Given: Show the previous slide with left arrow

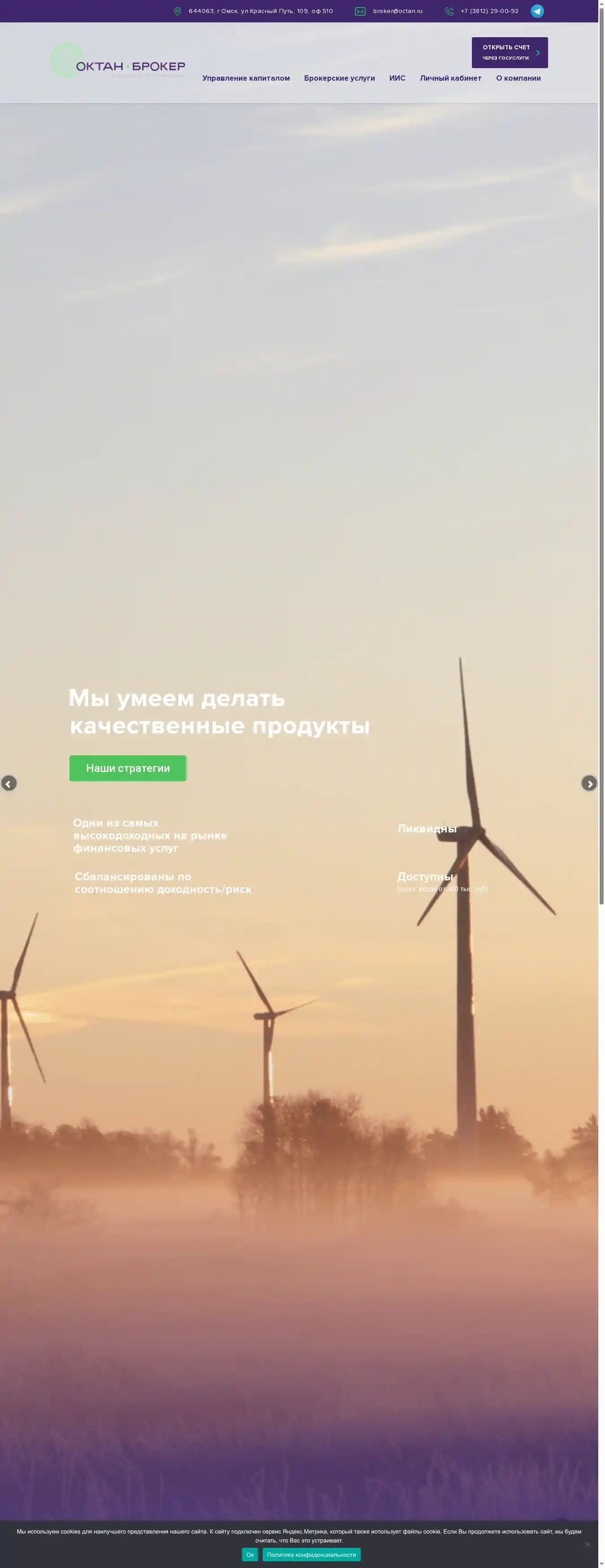Looking at the screenshot, I should 9,784.
